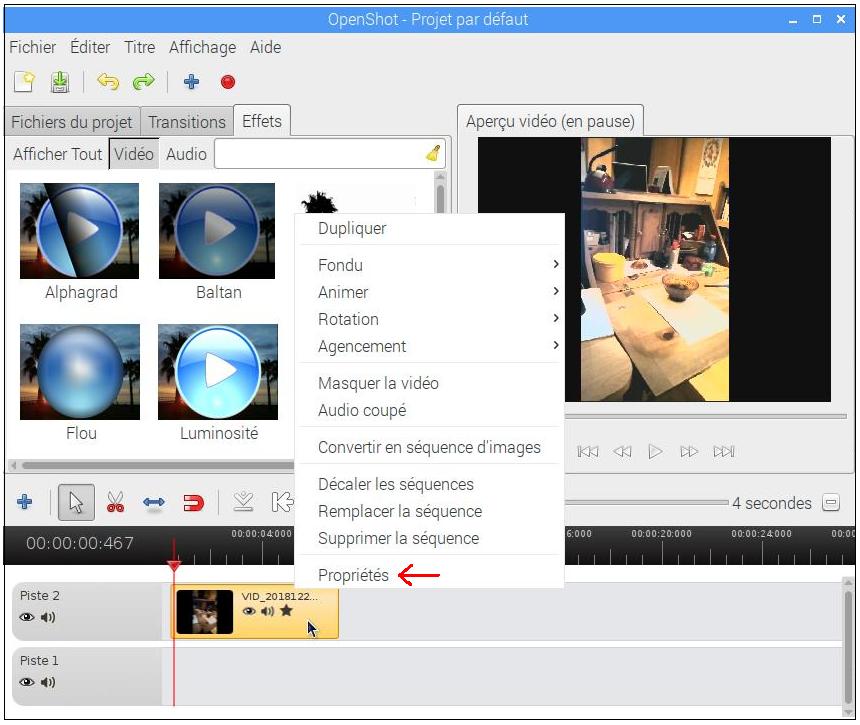Switch to Fichiers du projet tab
Viewport: 860px width, 725px height.
pyautogui.click(x=72, y=122)
